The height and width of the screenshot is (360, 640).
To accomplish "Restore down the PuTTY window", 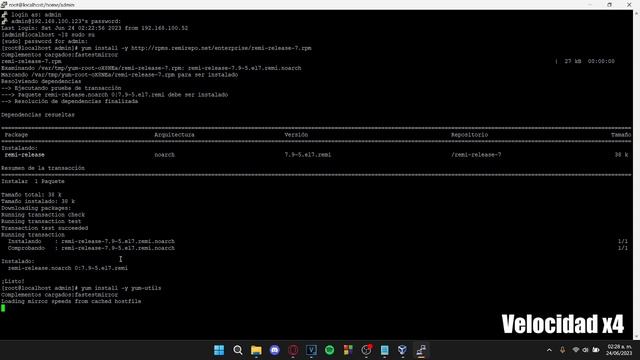I will pos(609,4).
